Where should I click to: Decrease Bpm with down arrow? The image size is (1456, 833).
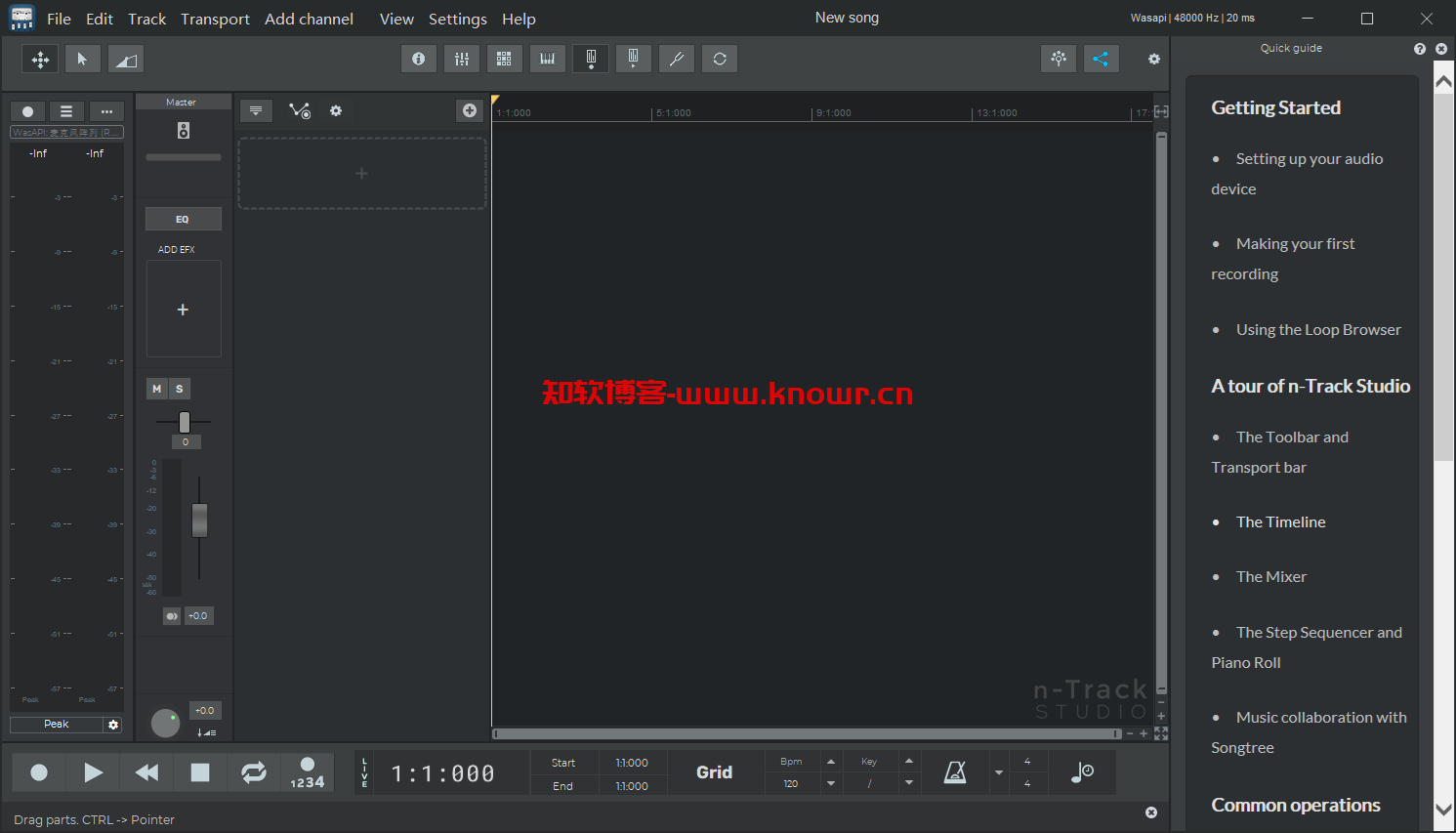click(831, 783)
